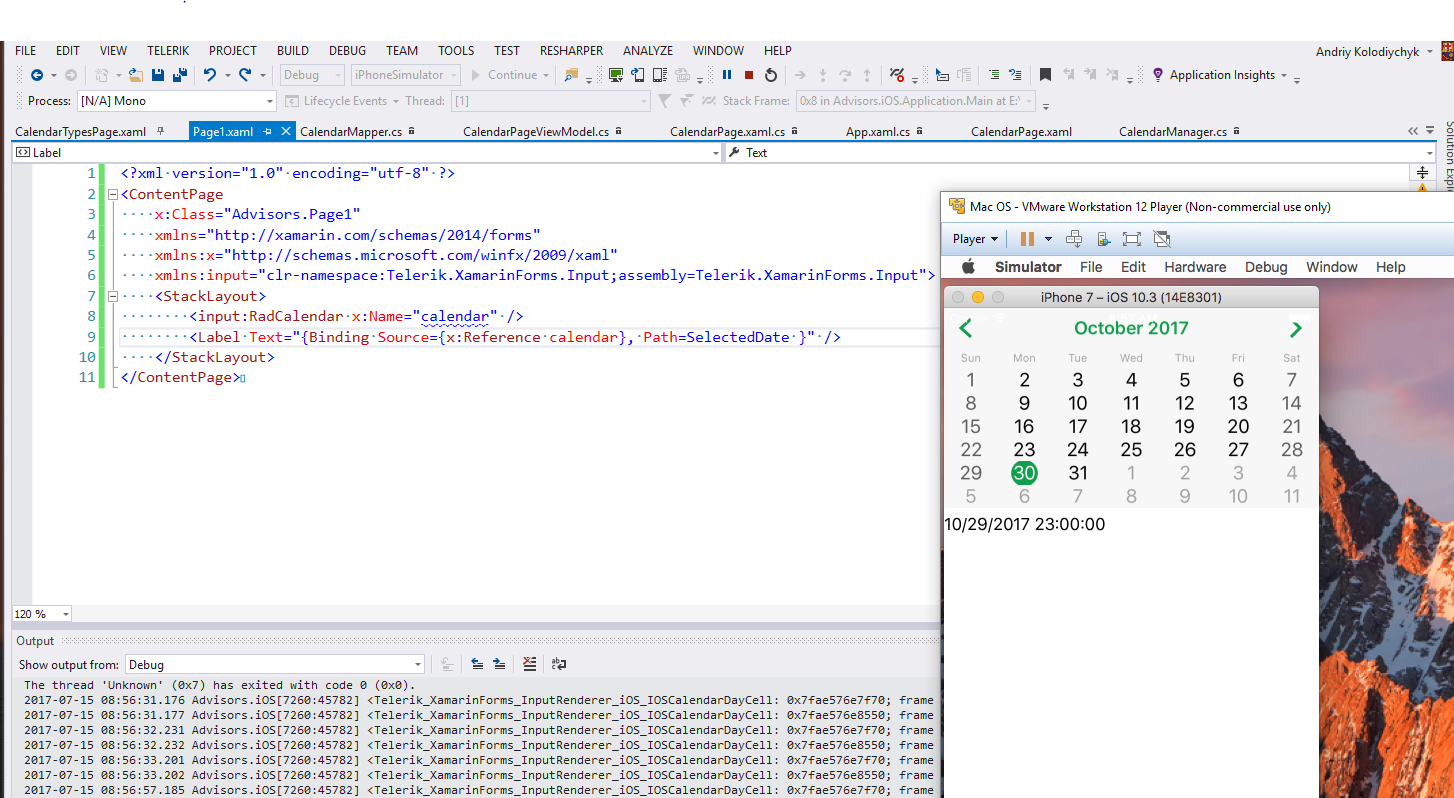Open the Process dropdown showing Mono

(270, 101)
